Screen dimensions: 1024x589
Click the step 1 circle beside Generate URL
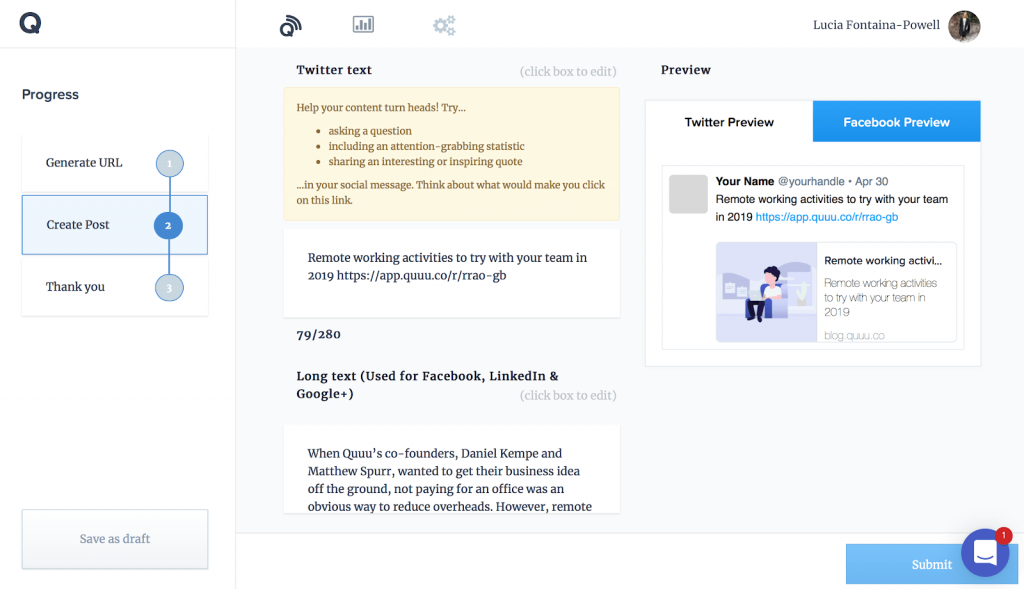click(x=169, y=162)
